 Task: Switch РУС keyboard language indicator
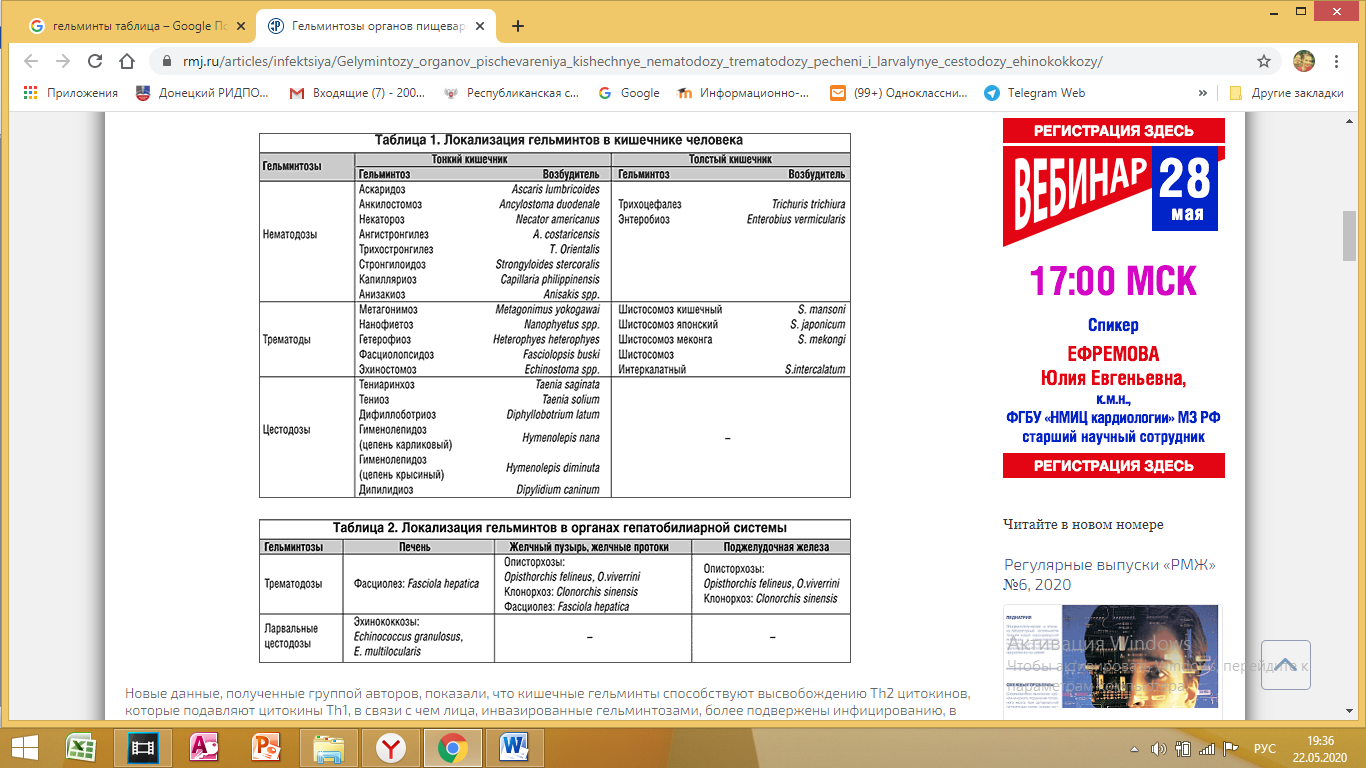[x=1265, y=748]
